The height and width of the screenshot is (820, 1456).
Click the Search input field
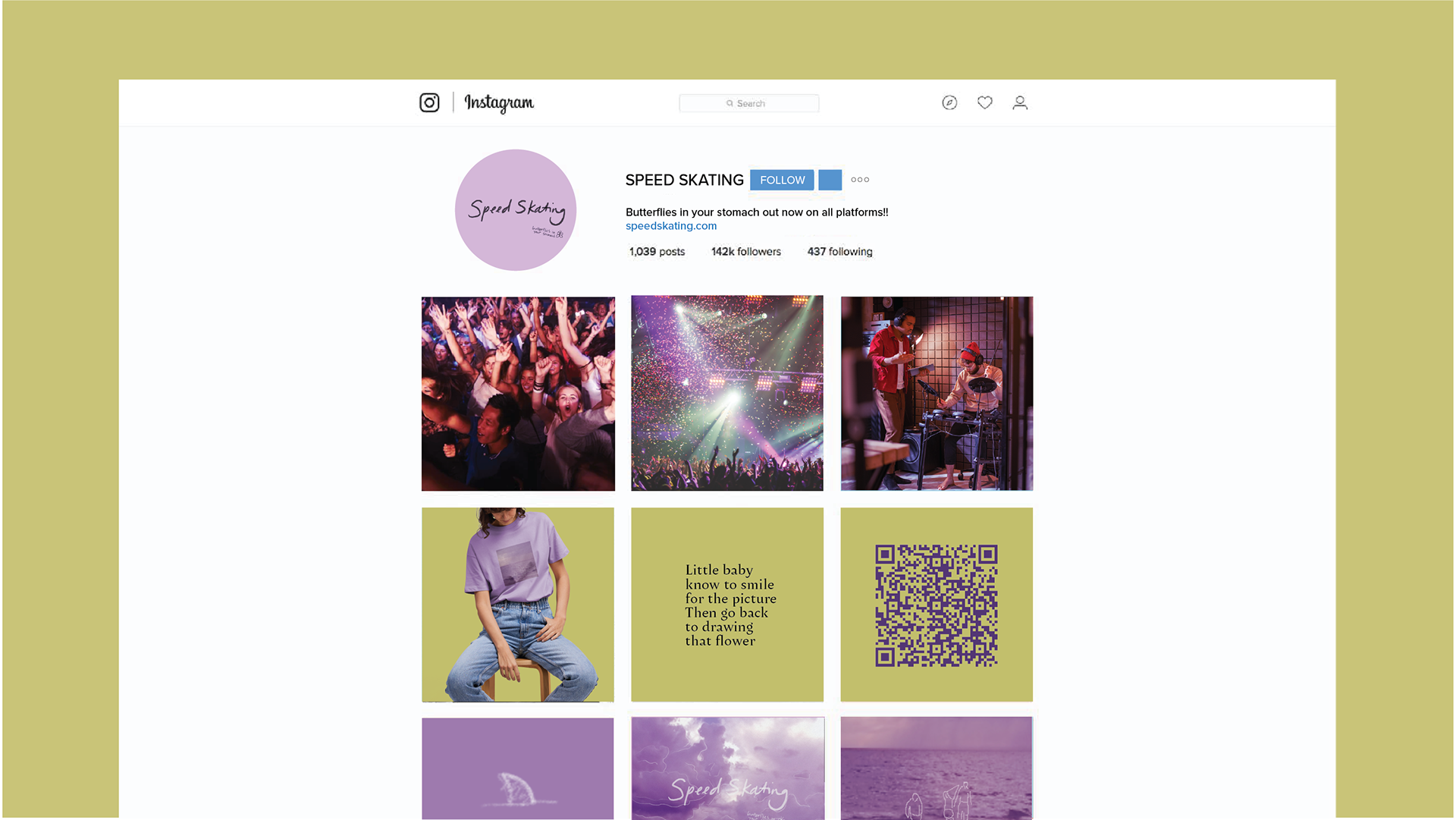(748, 103)
